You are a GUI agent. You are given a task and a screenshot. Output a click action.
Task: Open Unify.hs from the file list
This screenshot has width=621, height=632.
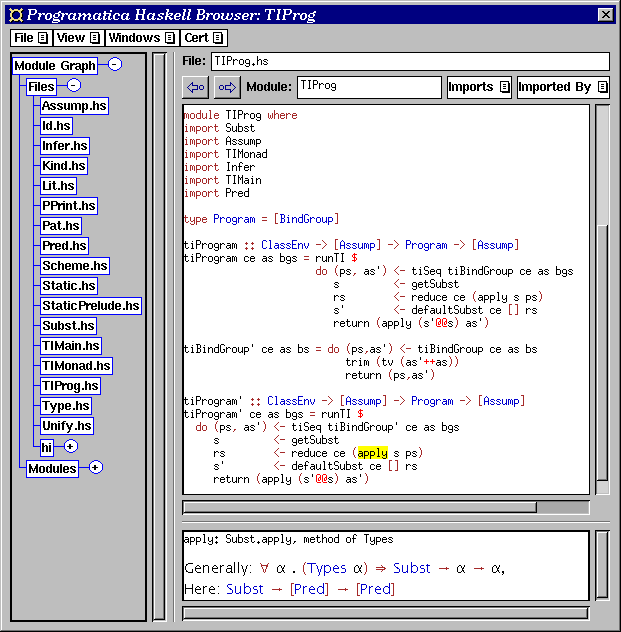(x=66, y=426)
